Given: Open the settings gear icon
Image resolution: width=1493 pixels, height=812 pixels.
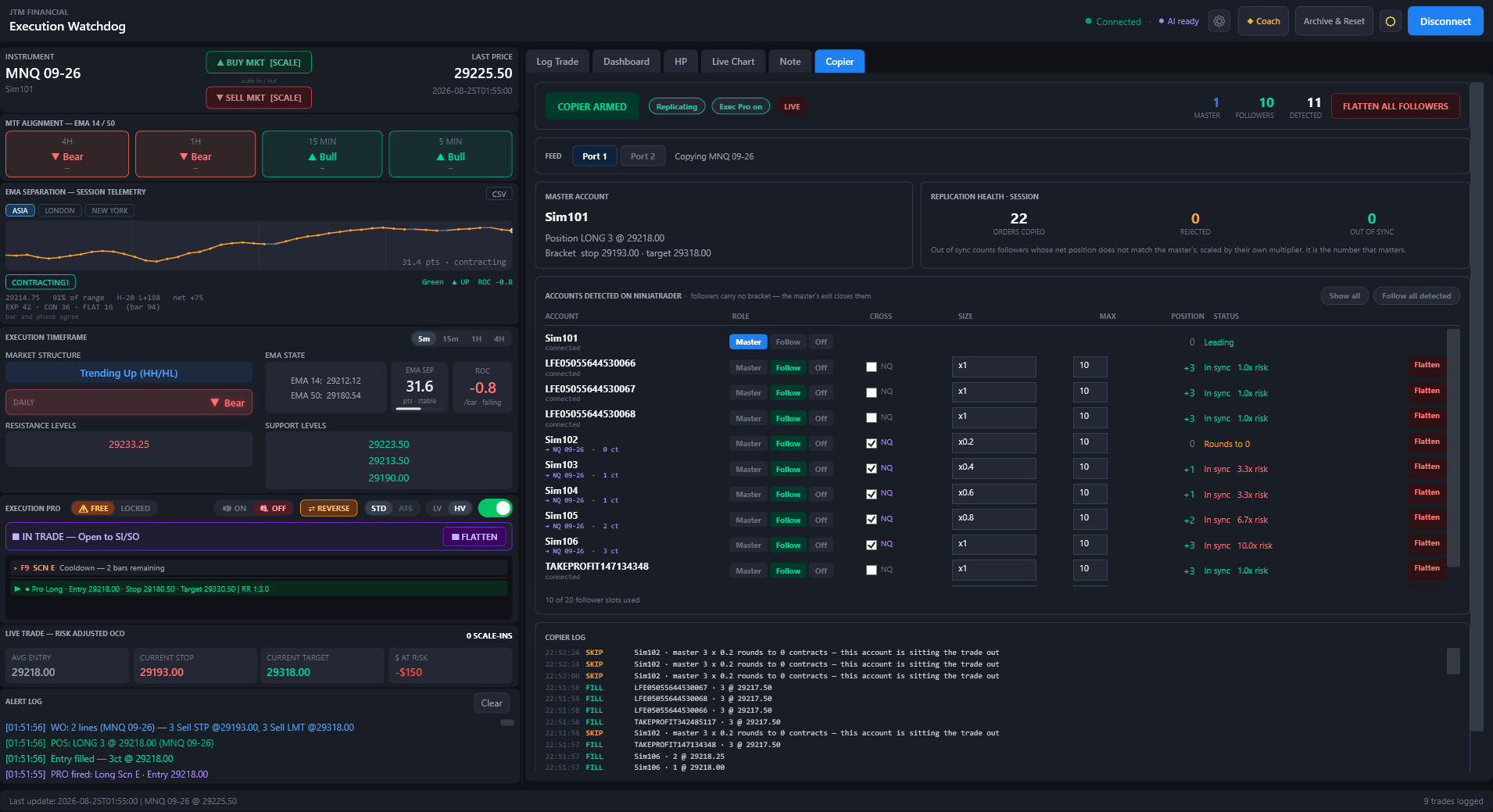Looking at the screenshot, I should [1219, 21].
